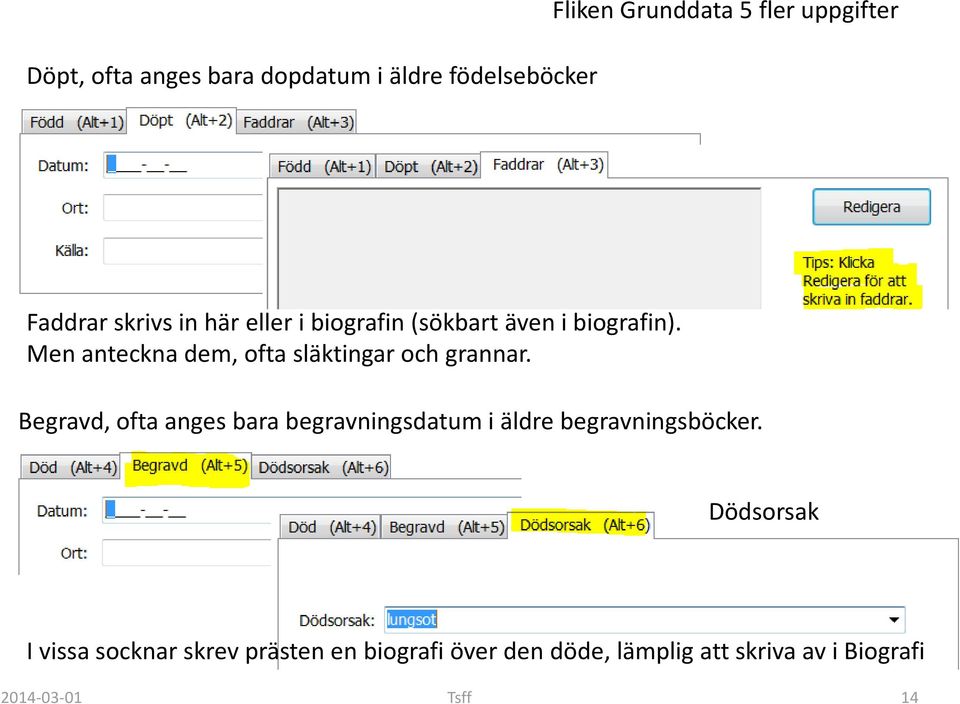This screenshot has height=704, width=960.
Task: Click the Källa input field
Action: point(183,251)
